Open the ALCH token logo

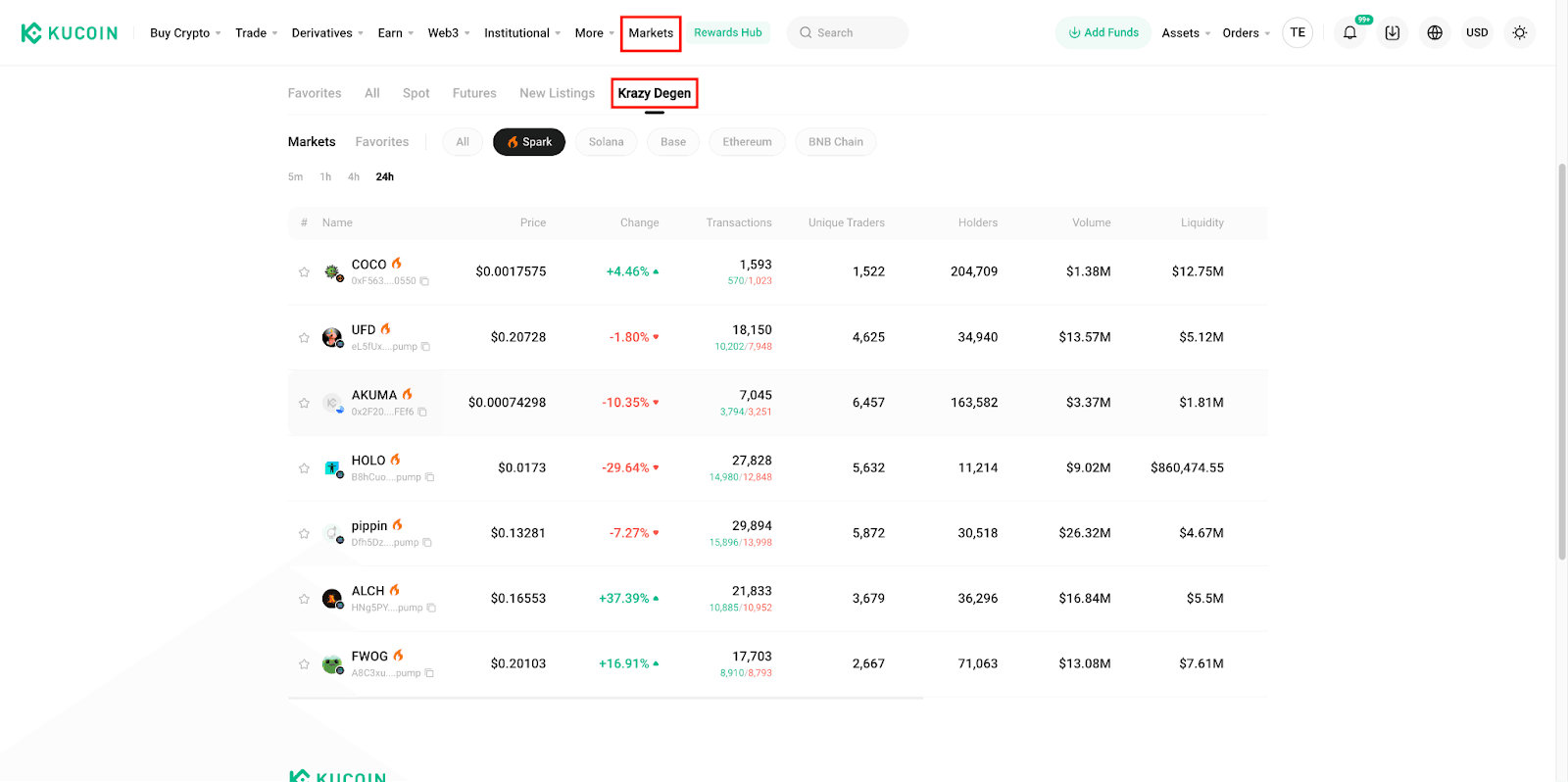(333, 599)
